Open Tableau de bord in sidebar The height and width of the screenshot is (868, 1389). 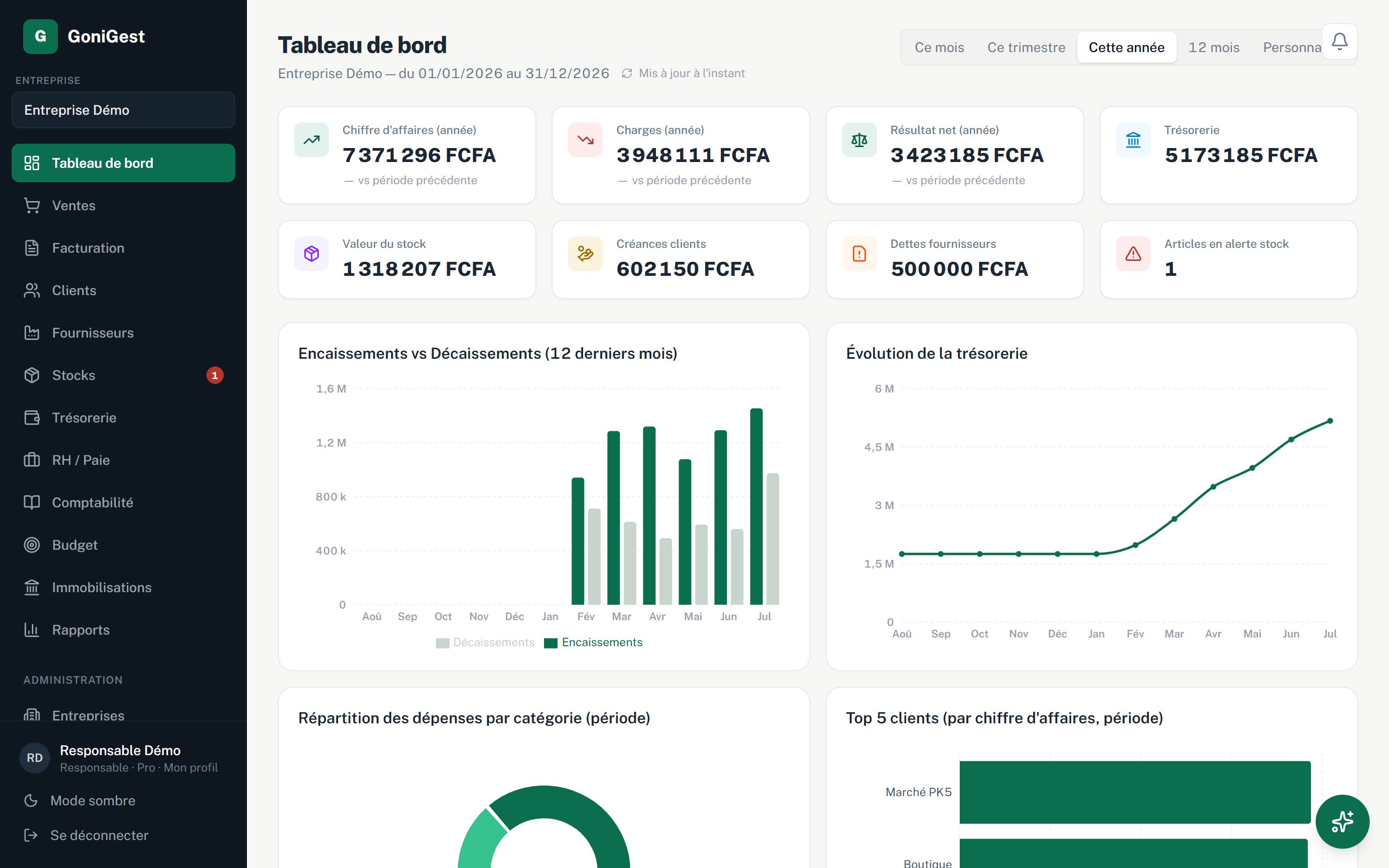pyautogui.click(x=123, y=163)
